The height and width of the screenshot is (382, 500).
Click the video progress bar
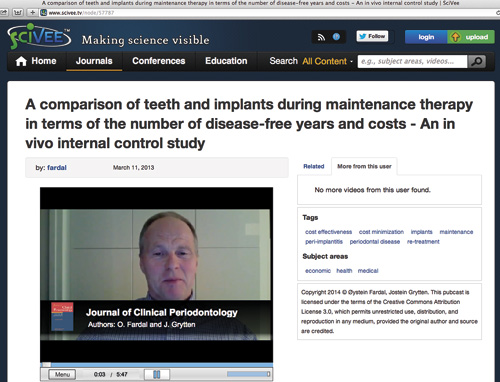click(x=156, y=365)
